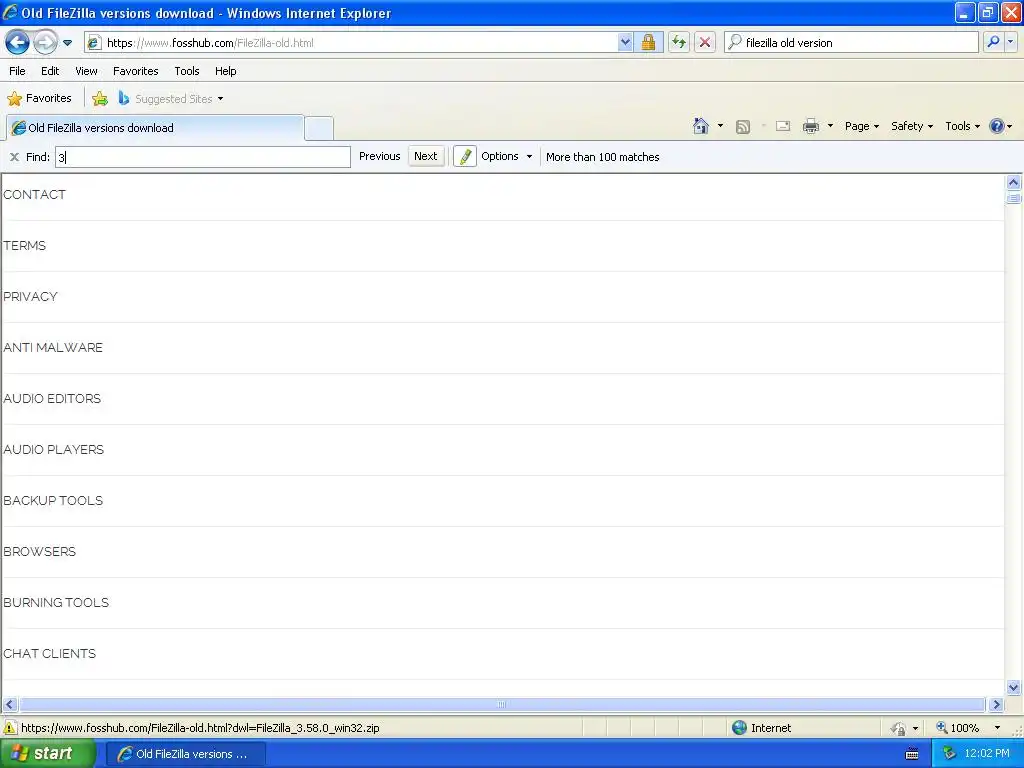This screenshot has height=768, width=1024.
Task: Click the vertical scrollbar down arrow
Action: click(1014, 687)
